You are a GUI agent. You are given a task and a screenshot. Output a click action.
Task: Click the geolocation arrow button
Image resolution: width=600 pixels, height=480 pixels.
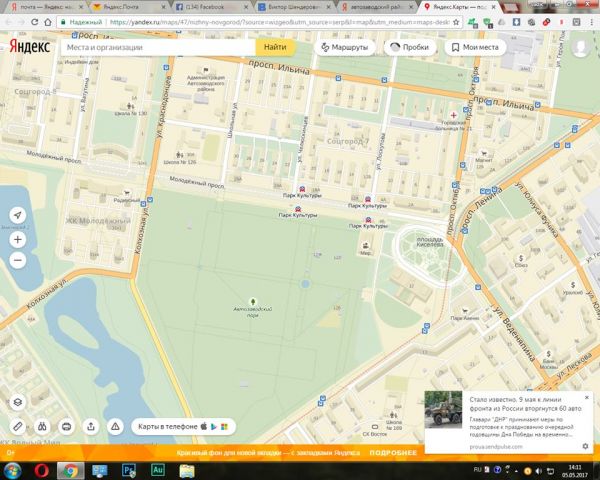tap(18, 215)
